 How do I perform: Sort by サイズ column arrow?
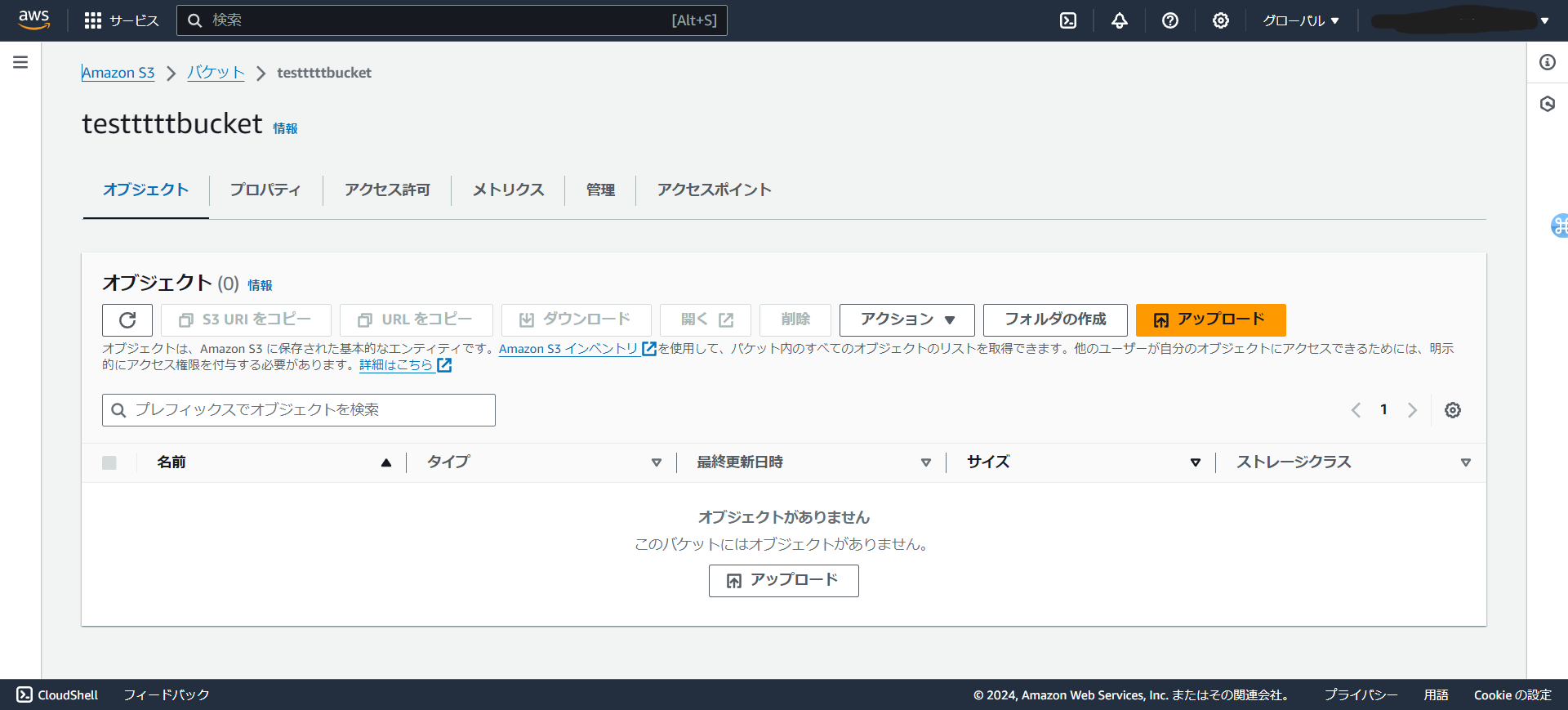1196,462
